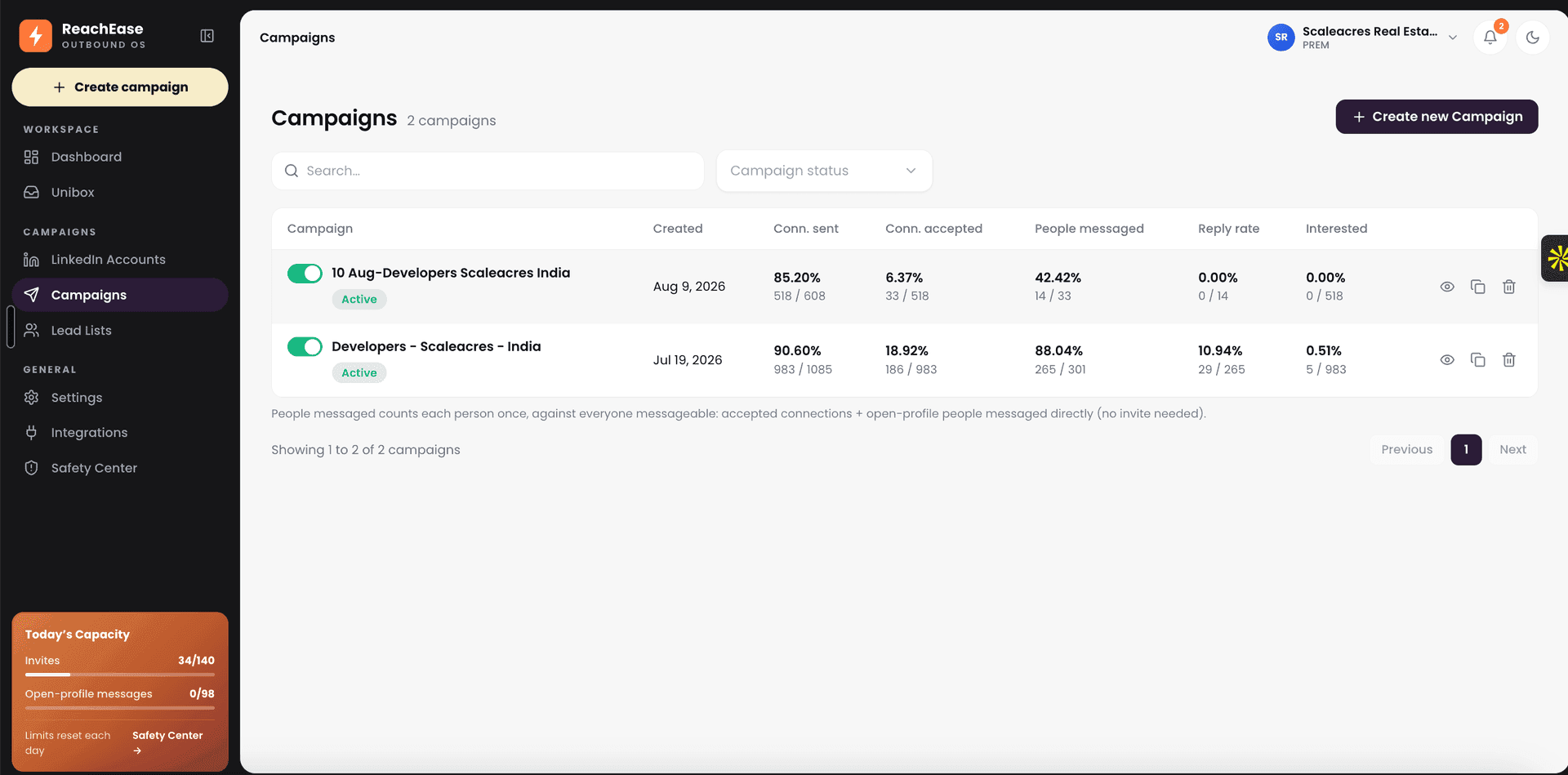Click the Lead Lists people icon

[x=31, y=330]
